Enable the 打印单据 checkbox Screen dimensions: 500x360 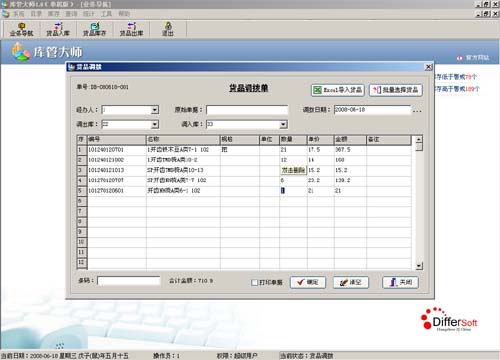[254, 282]
